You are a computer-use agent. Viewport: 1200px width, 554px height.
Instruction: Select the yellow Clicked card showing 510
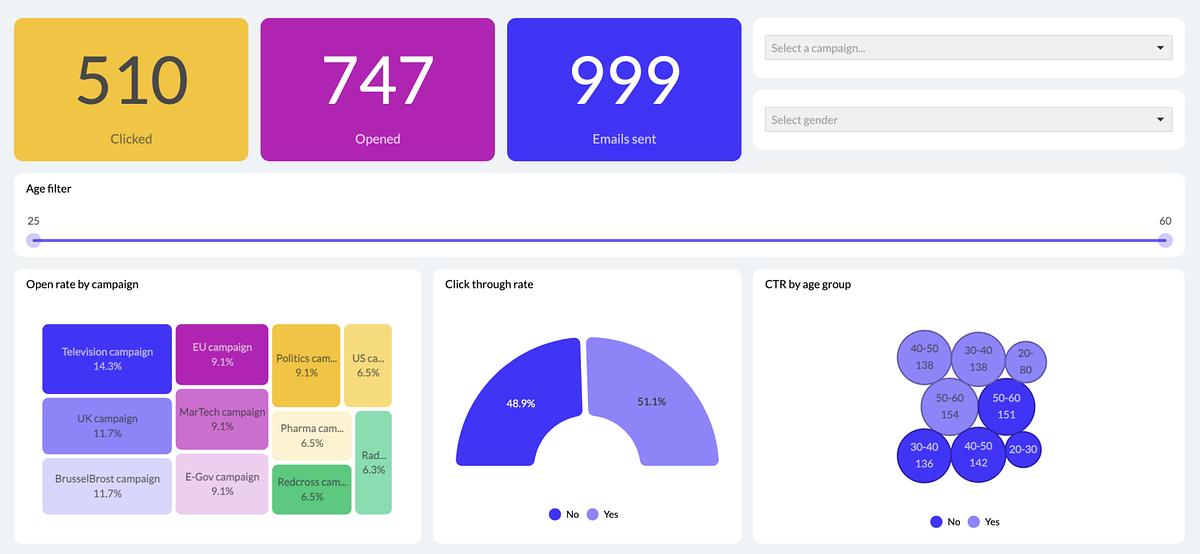pos(131,89)
